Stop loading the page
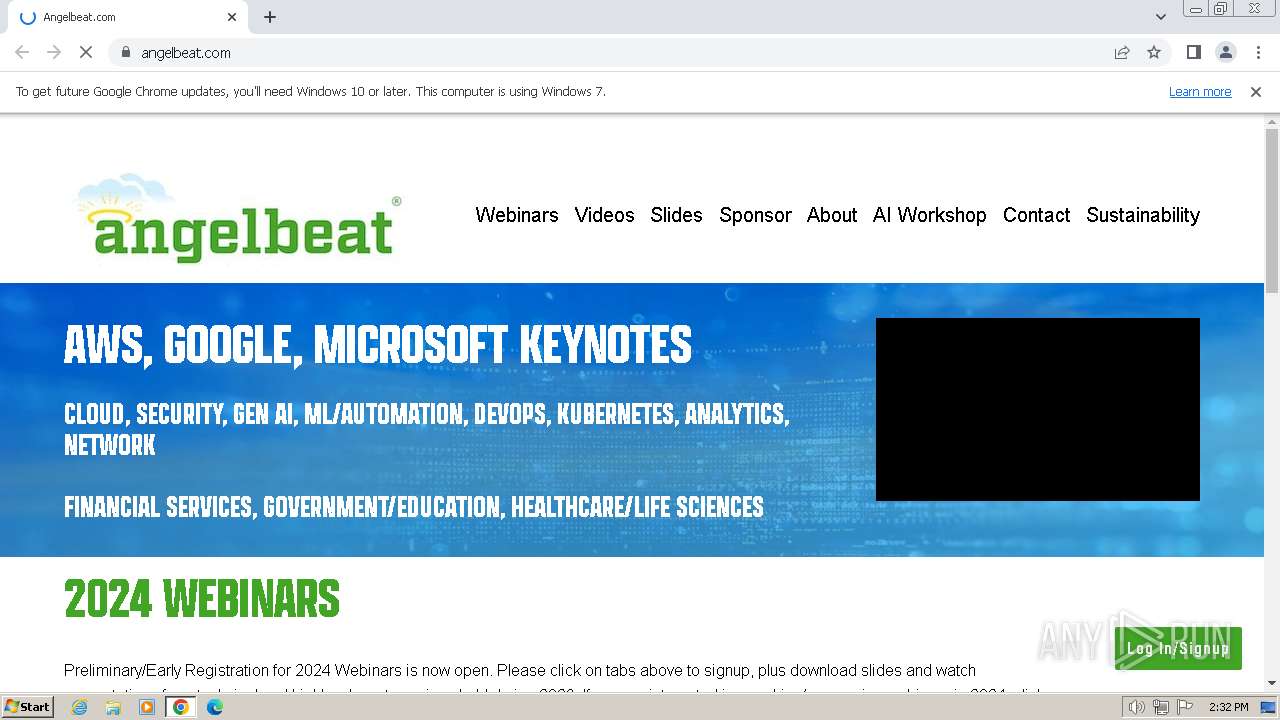 (86, 52)
